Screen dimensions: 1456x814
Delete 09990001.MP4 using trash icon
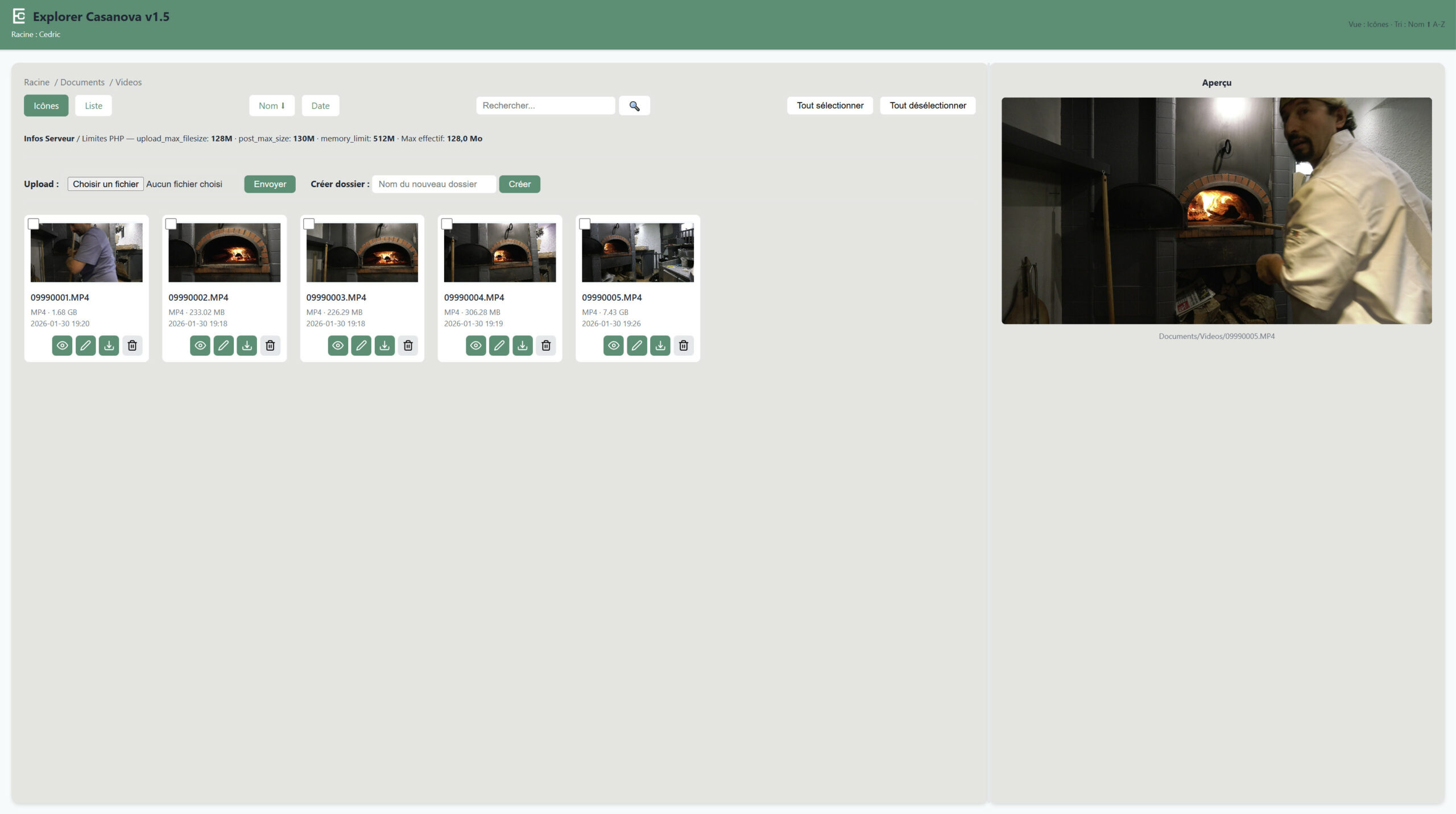pos(132,345)
